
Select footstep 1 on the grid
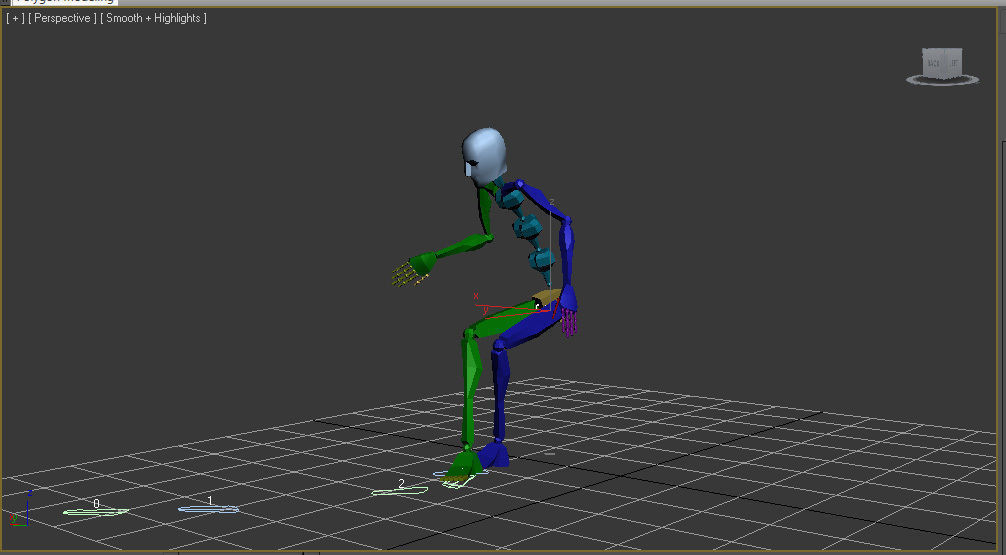209,509
